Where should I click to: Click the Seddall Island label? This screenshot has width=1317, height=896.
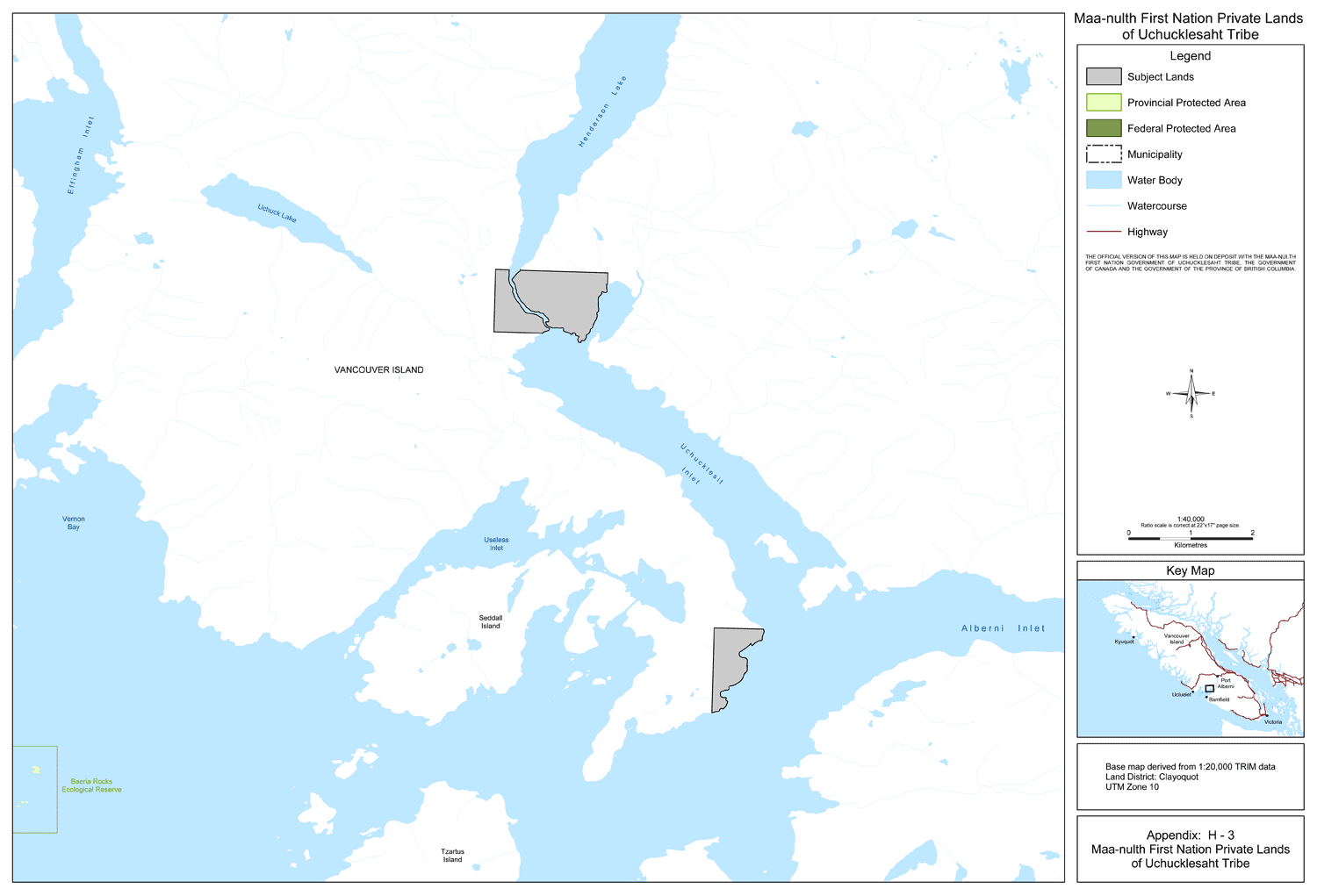click(x=490, y=622)
